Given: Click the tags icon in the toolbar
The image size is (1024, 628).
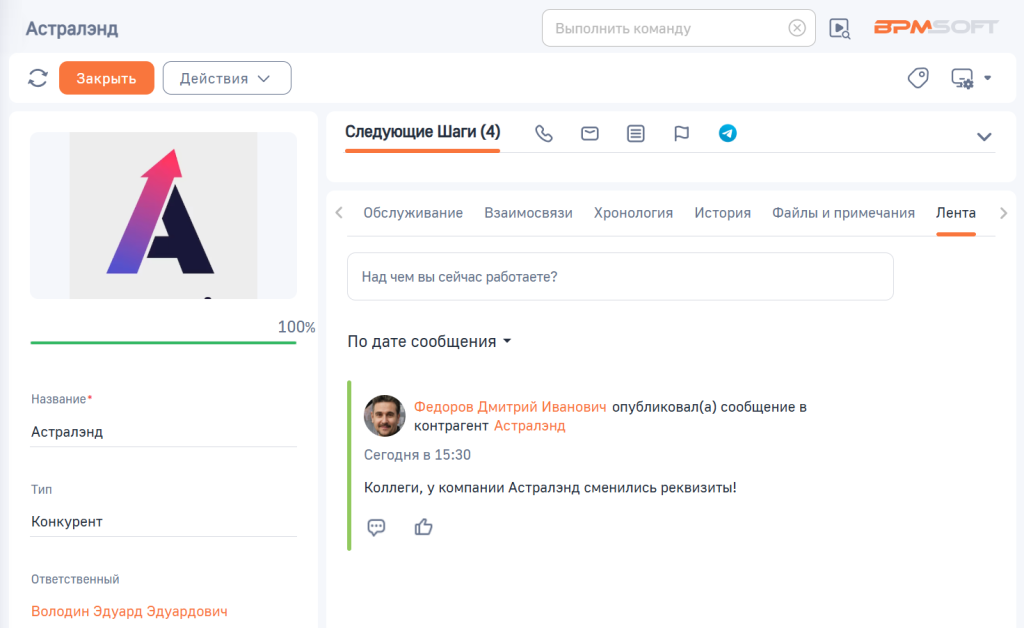Looking at the screenshot, I should [919, 77].
